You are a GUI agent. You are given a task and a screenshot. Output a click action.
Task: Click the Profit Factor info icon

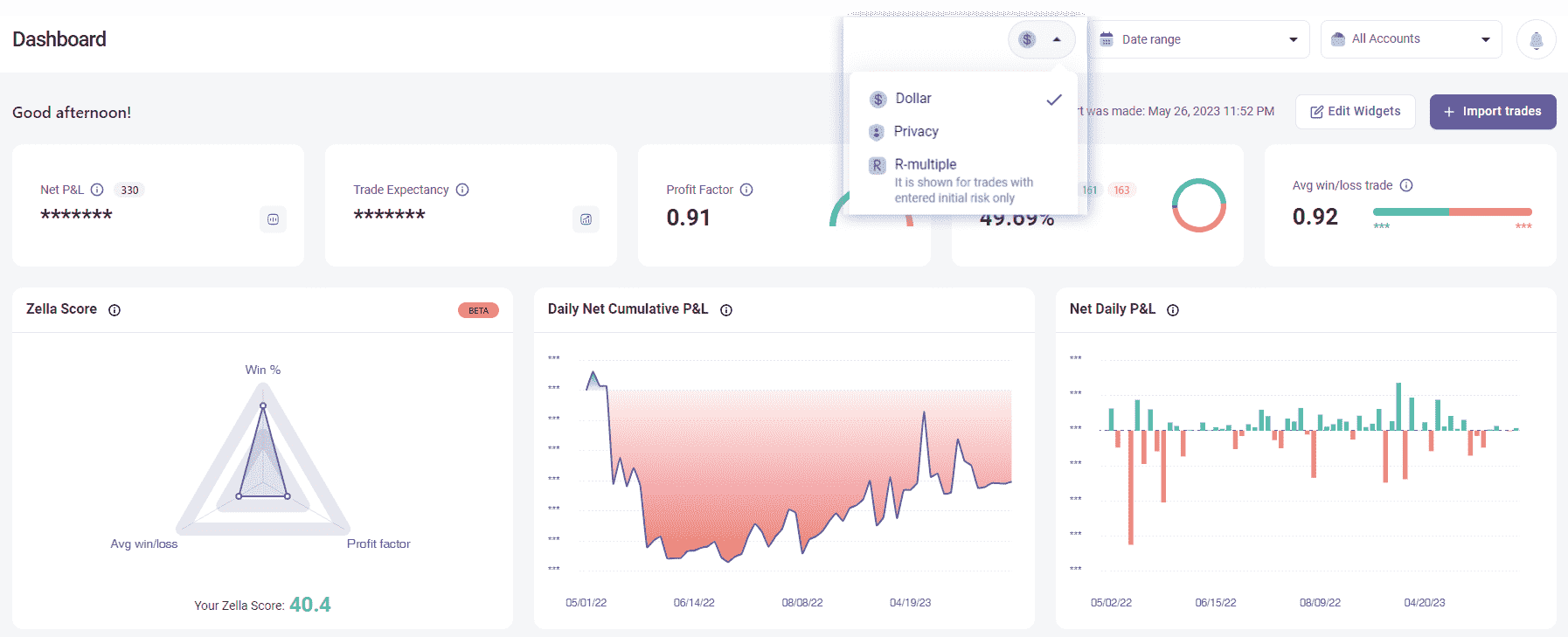point(746,190)
